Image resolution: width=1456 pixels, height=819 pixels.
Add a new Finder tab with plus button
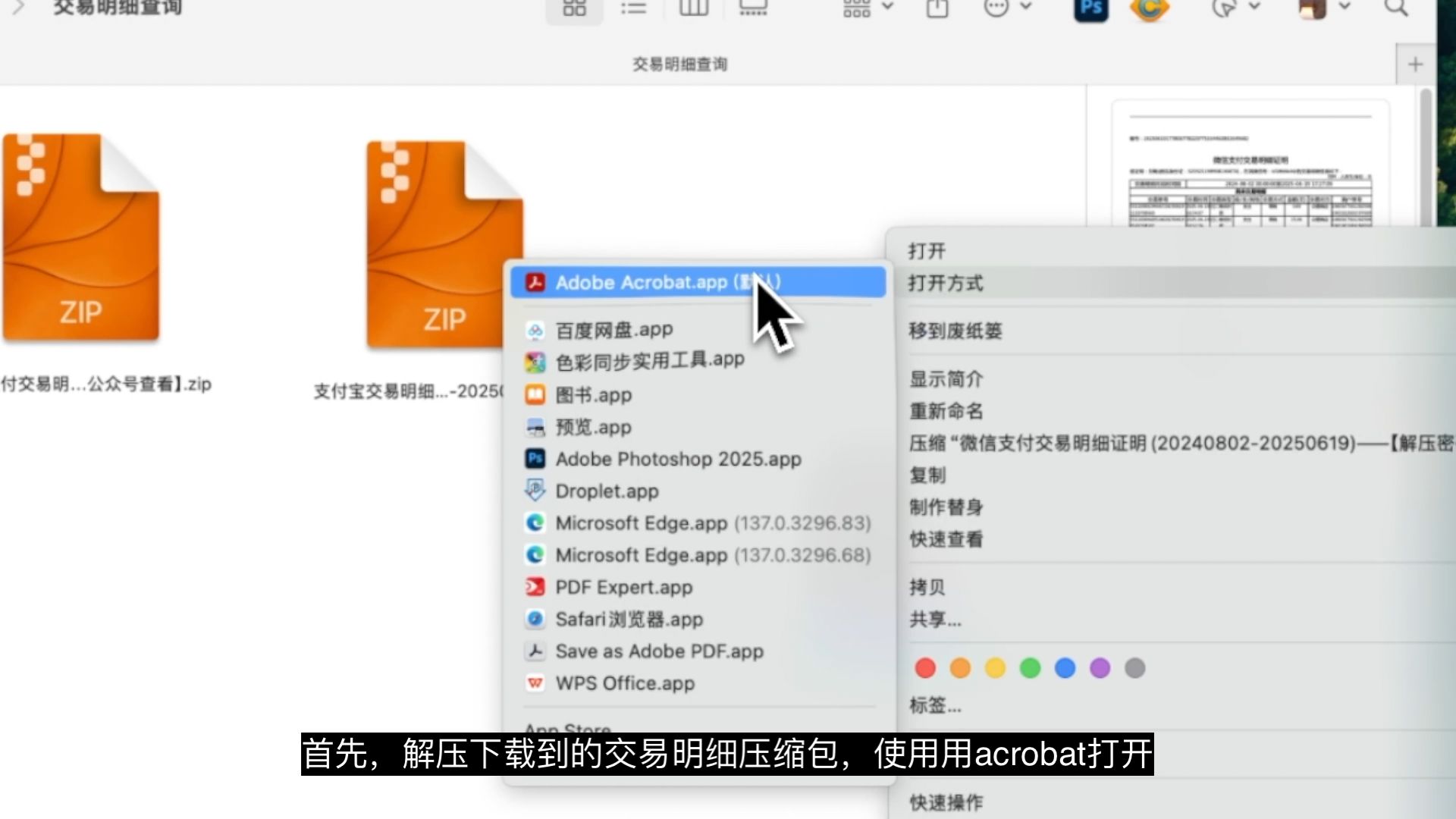(1415, 64)
